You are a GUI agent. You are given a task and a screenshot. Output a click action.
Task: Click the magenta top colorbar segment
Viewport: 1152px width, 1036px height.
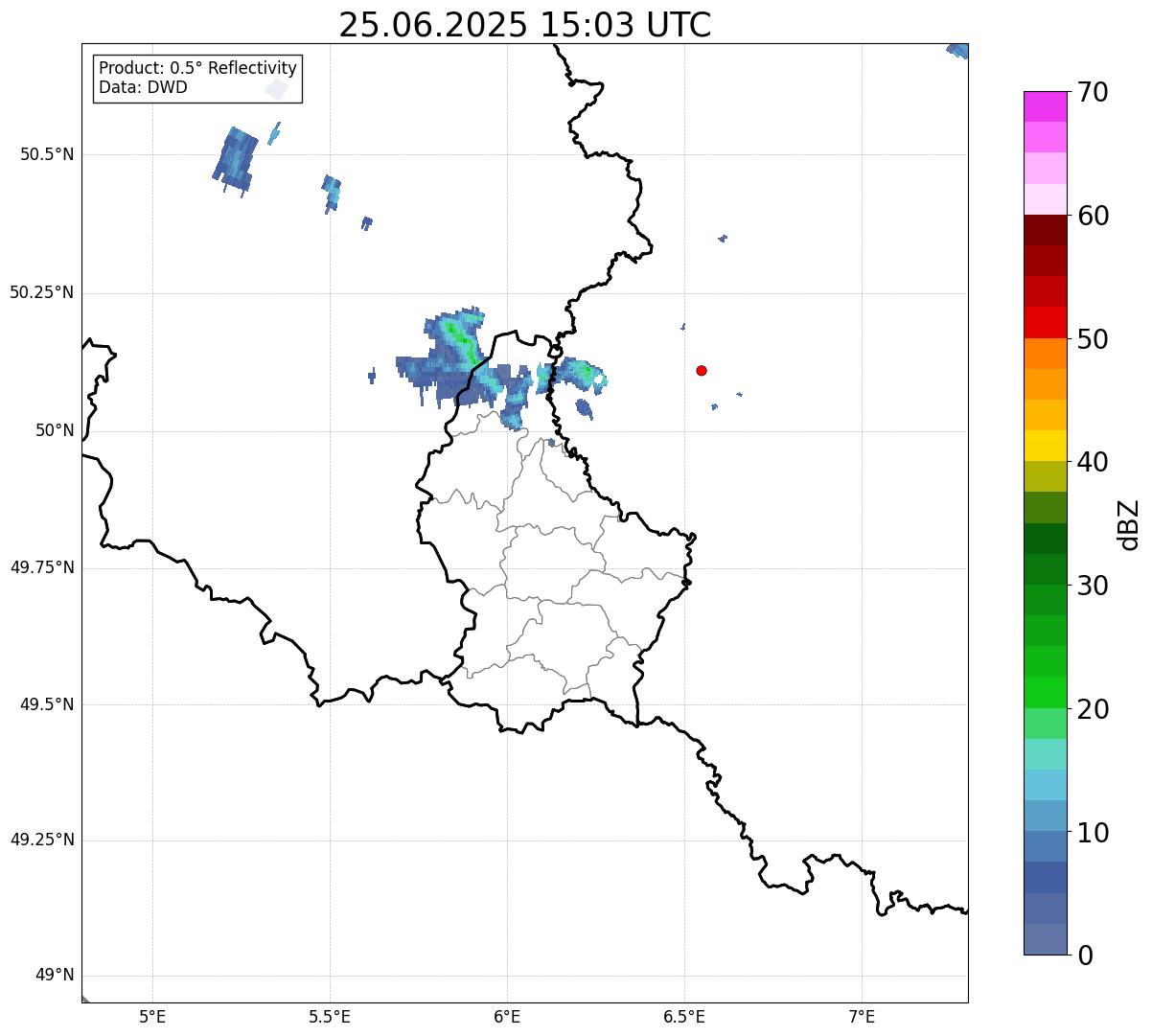[x=1045, y=106]
